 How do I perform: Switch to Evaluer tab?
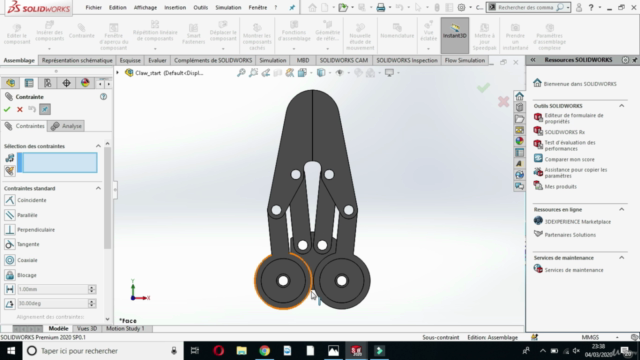click(157, 60)
